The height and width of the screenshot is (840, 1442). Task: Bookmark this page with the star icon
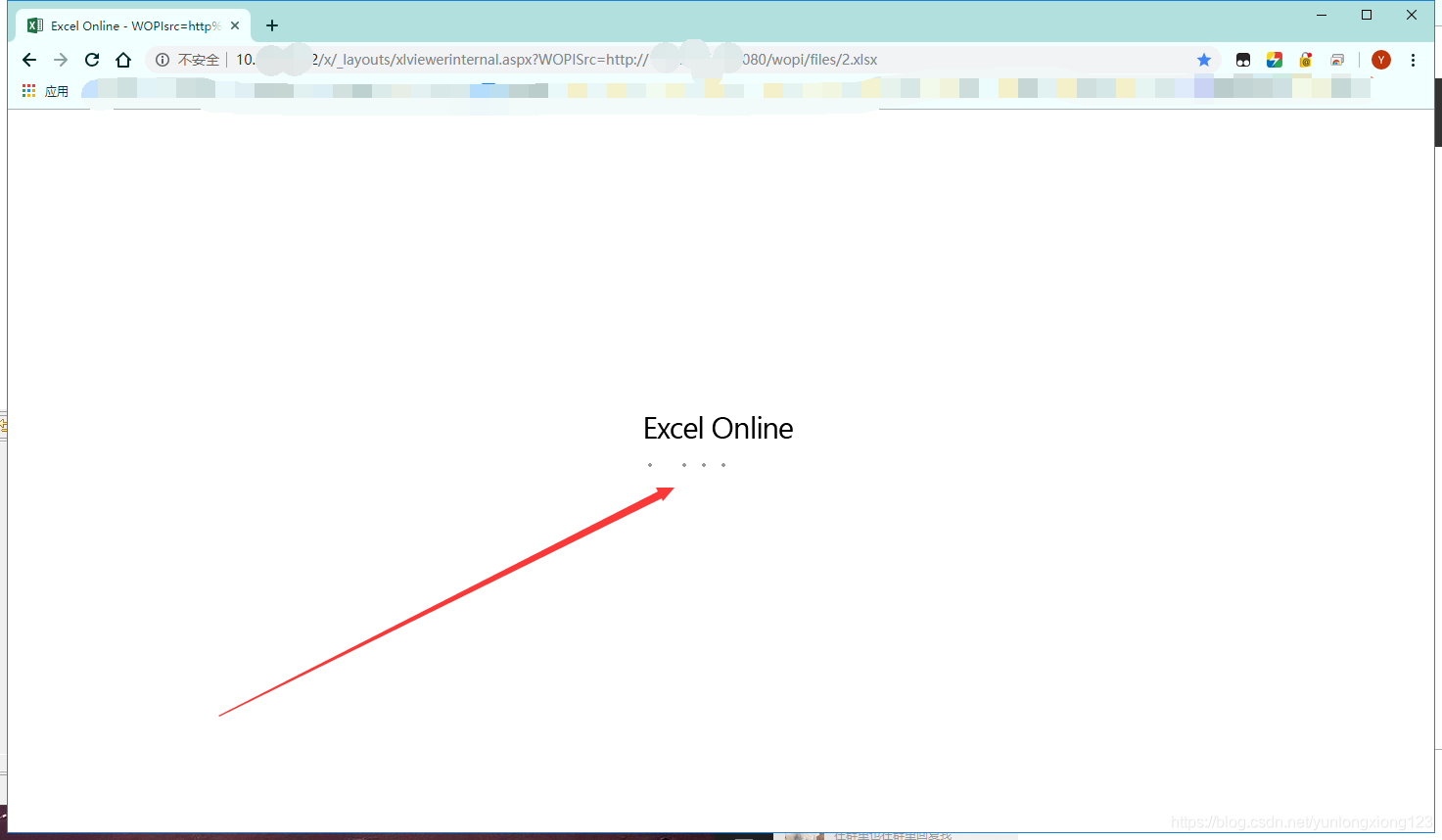1204,60
